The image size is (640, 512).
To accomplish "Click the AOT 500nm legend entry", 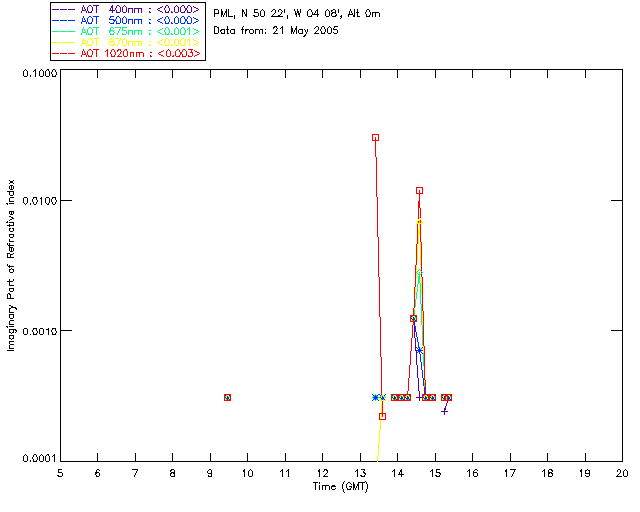I will (x=127, y=20).
